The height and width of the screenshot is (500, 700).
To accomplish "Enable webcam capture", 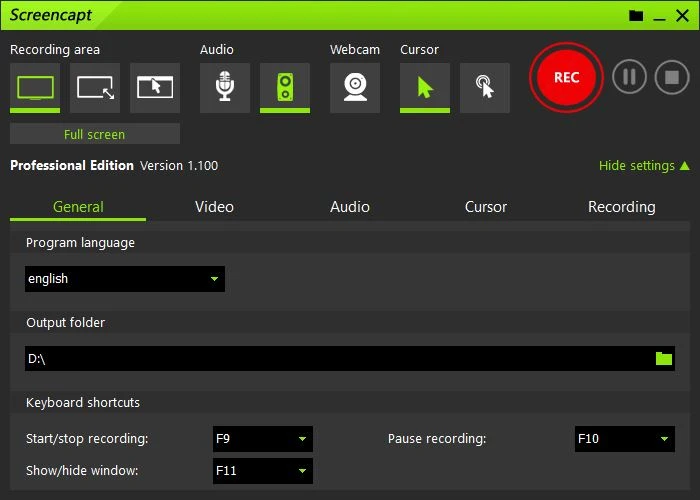I will coord(355,87).
